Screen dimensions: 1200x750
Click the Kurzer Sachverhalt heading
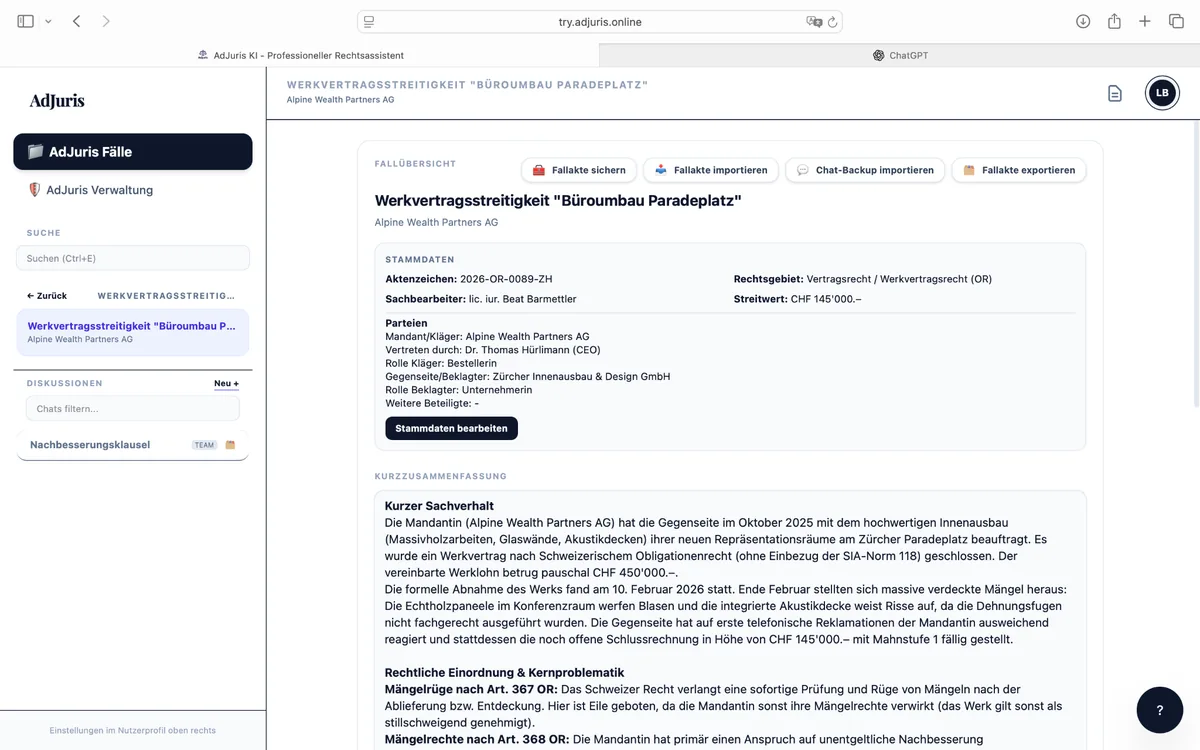tap(439, 506)
